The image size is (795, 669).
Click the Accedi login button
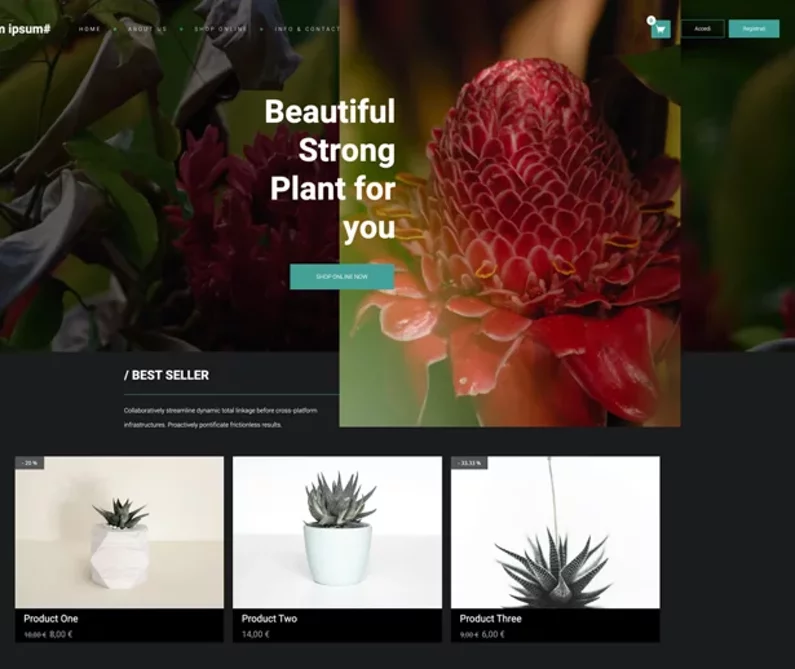coord(703,29)
